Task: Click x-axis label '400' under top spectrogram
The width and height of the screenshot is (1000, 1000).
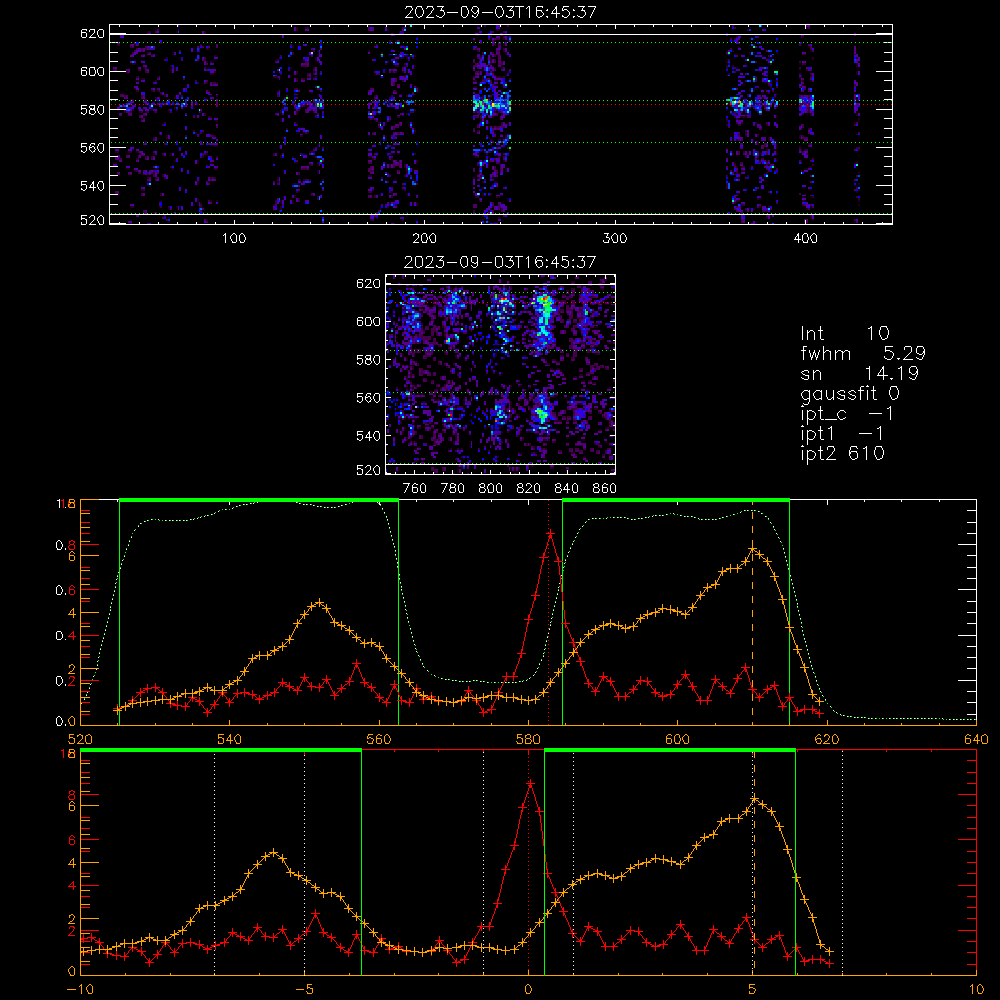Action: tap(805, 239)
